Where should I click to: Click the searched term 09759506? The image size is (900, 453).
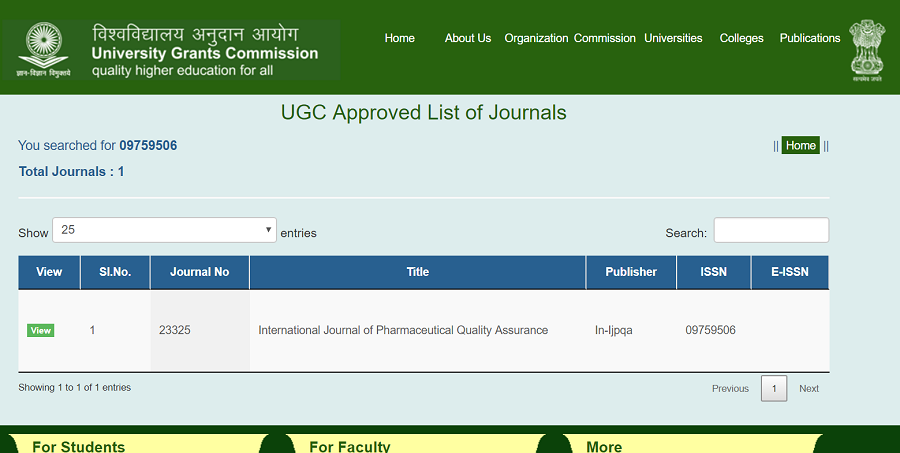(148, 146)
